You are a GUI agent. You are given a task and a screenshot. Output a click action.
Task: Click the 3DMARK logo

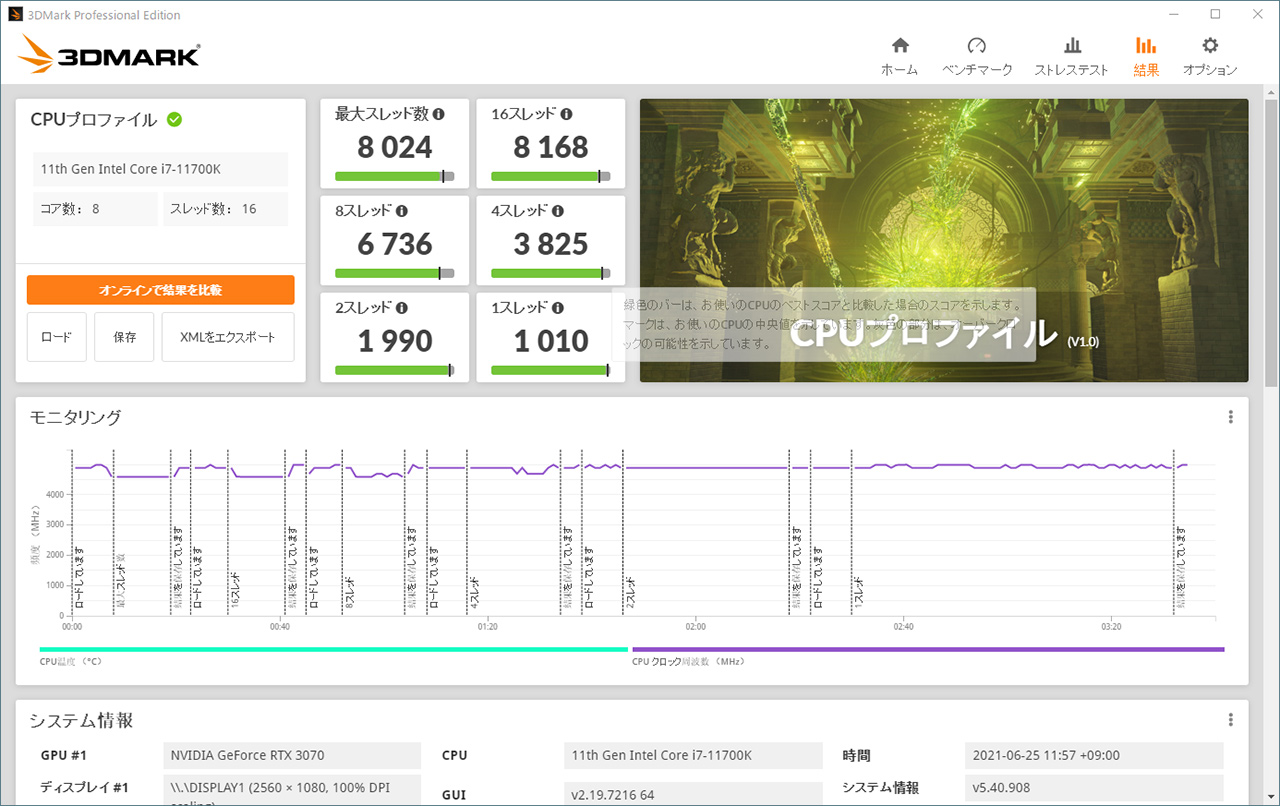pos(109,56)
